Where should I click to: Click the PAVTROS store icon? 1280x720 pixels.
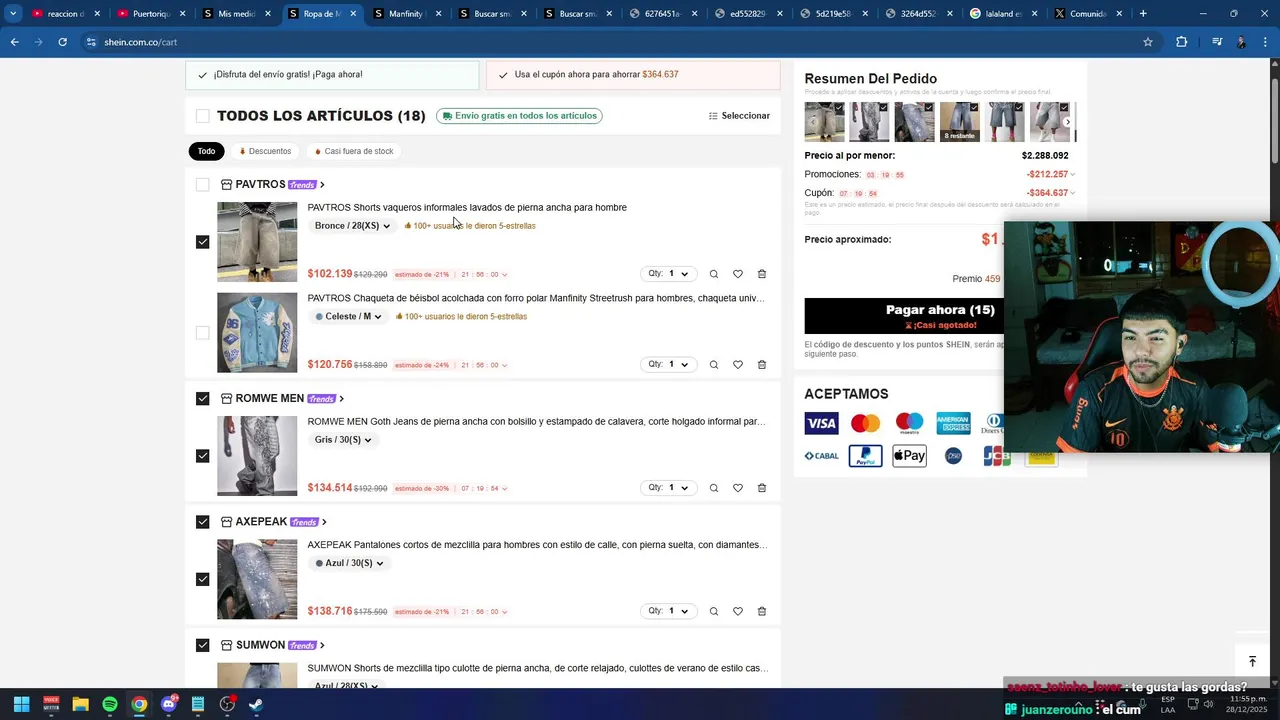coord(227,185)
